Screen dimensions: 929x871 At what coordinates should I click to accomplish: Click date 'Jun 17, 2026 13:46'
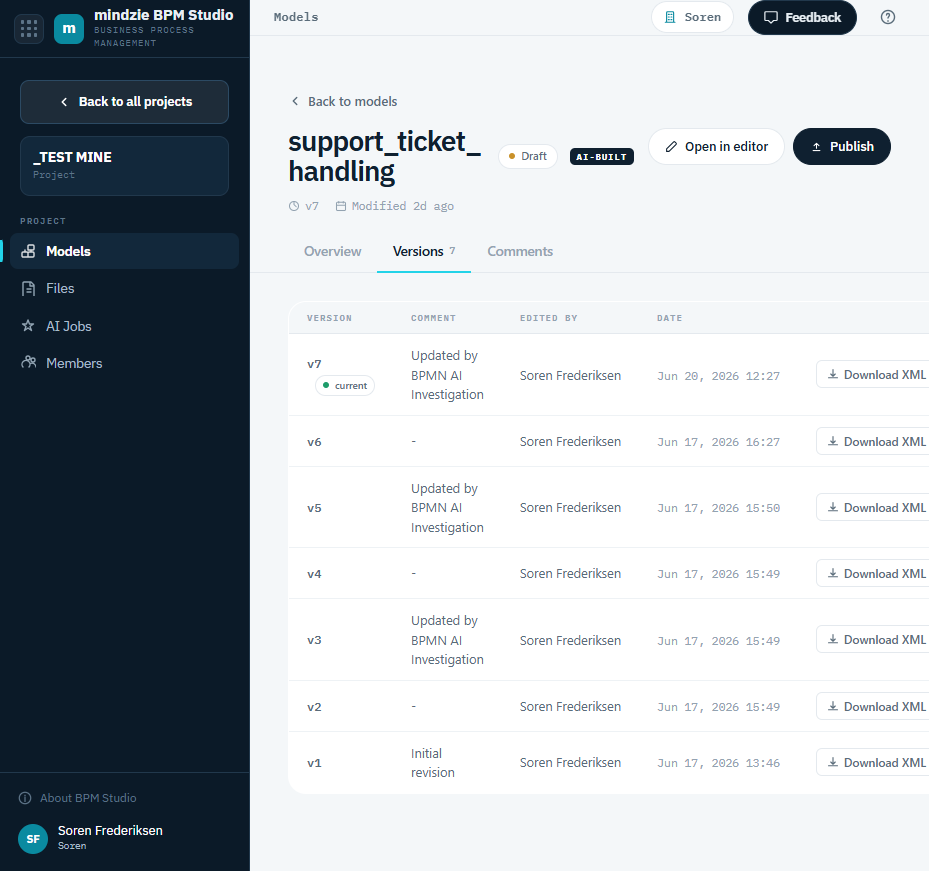click(718, 763)
